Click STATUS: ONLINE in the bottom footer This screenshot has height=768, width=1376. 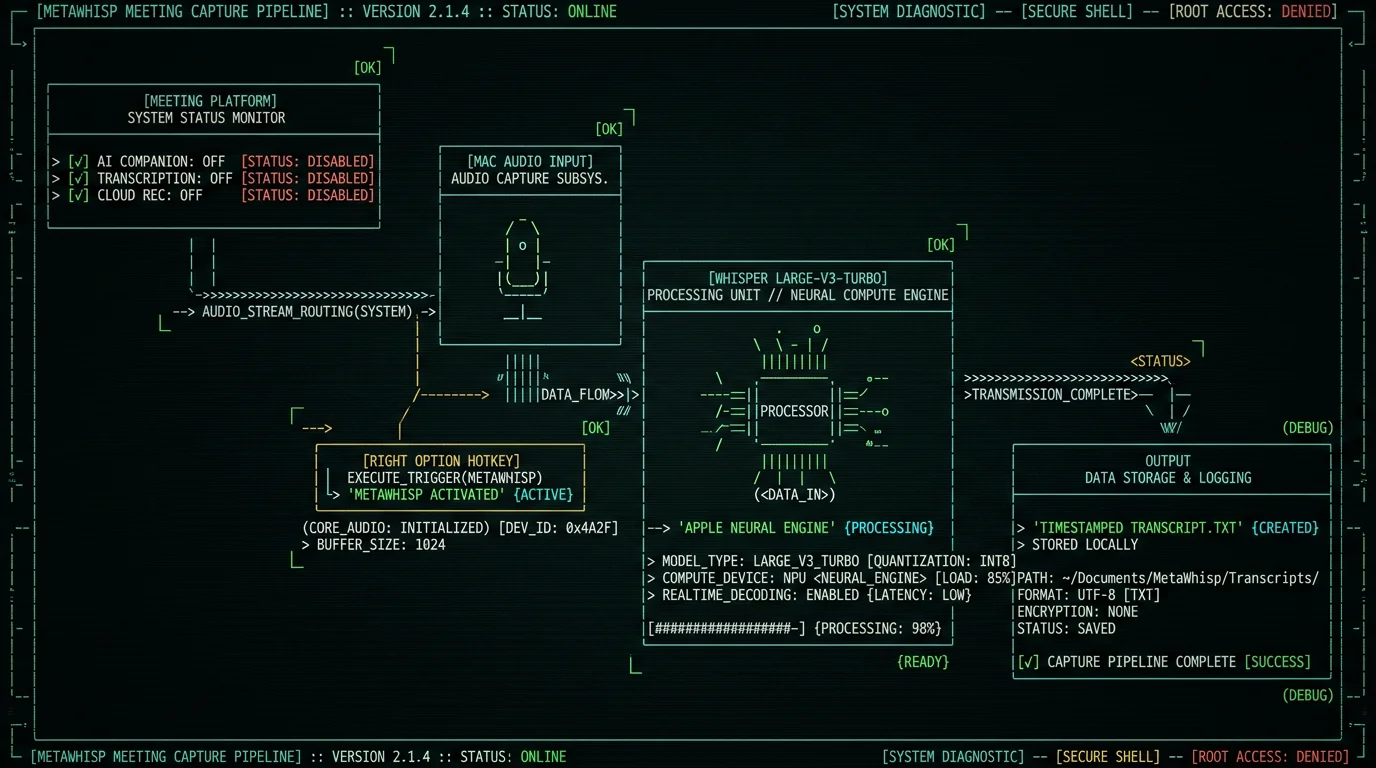[x=513, y=757]
